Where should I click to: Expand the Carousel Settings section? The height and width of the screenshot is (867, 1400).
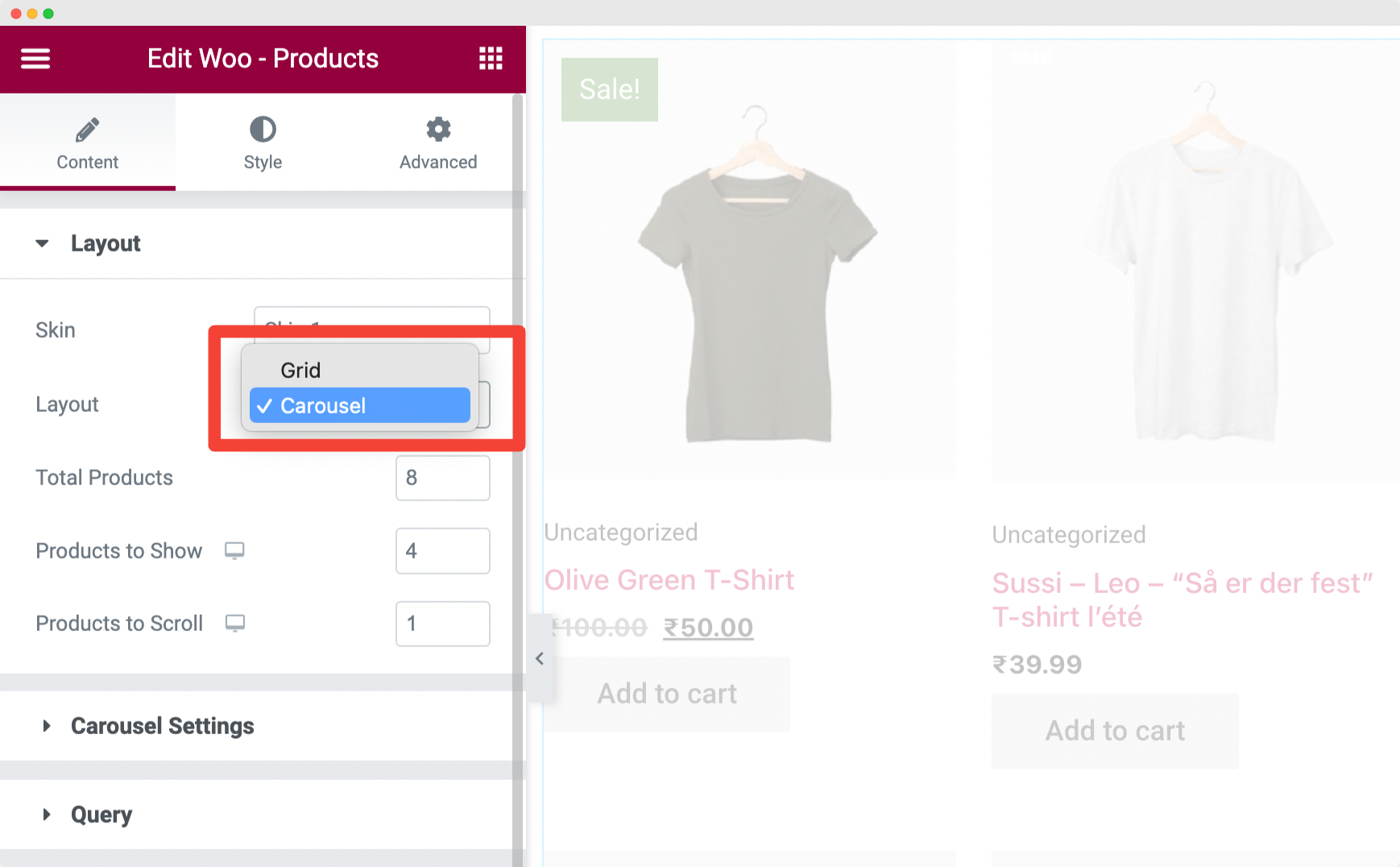162,726
